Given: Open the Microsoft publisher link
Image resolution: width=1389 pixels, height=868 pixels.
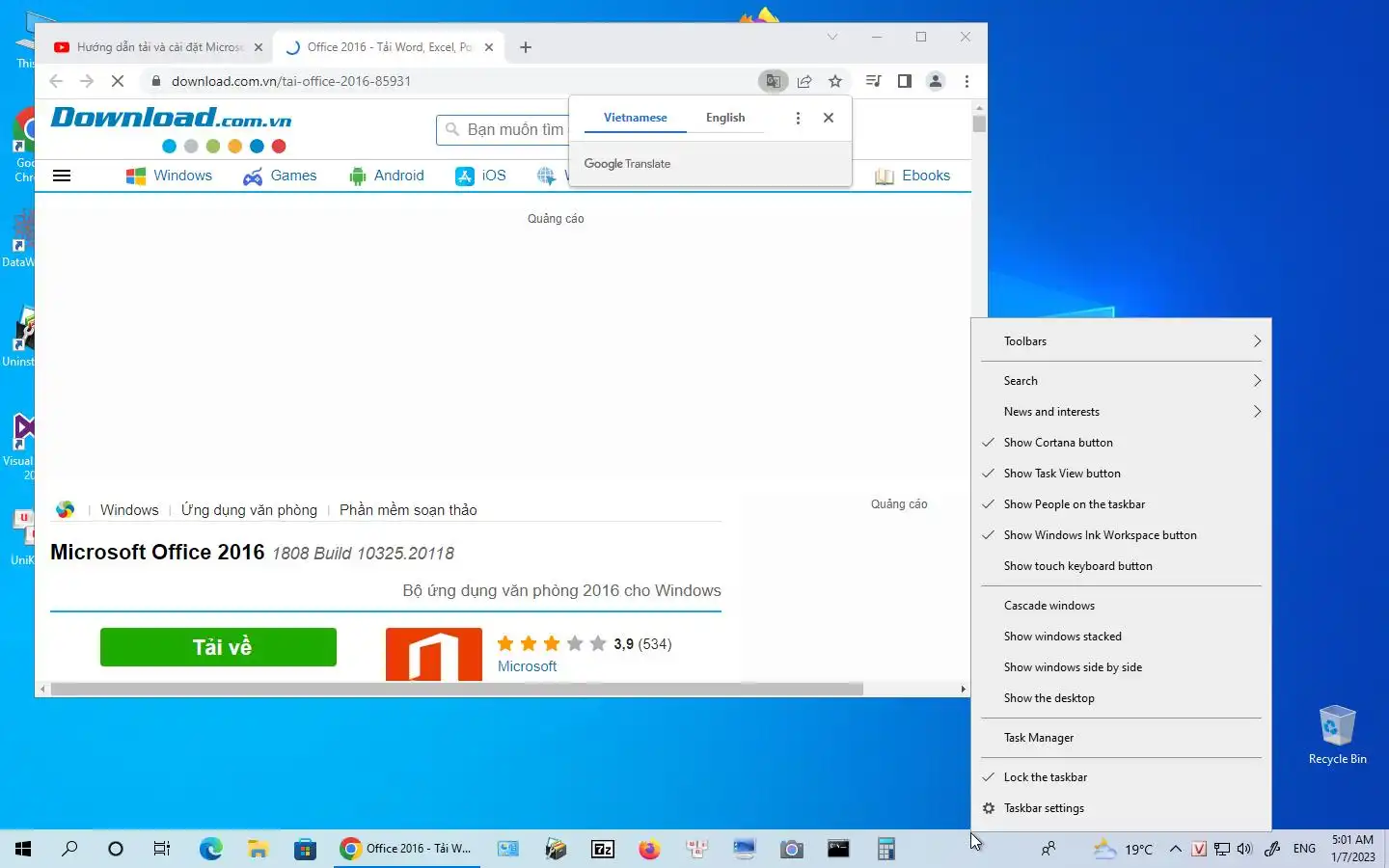Looking at the screenshot, I should pos(527,666).
